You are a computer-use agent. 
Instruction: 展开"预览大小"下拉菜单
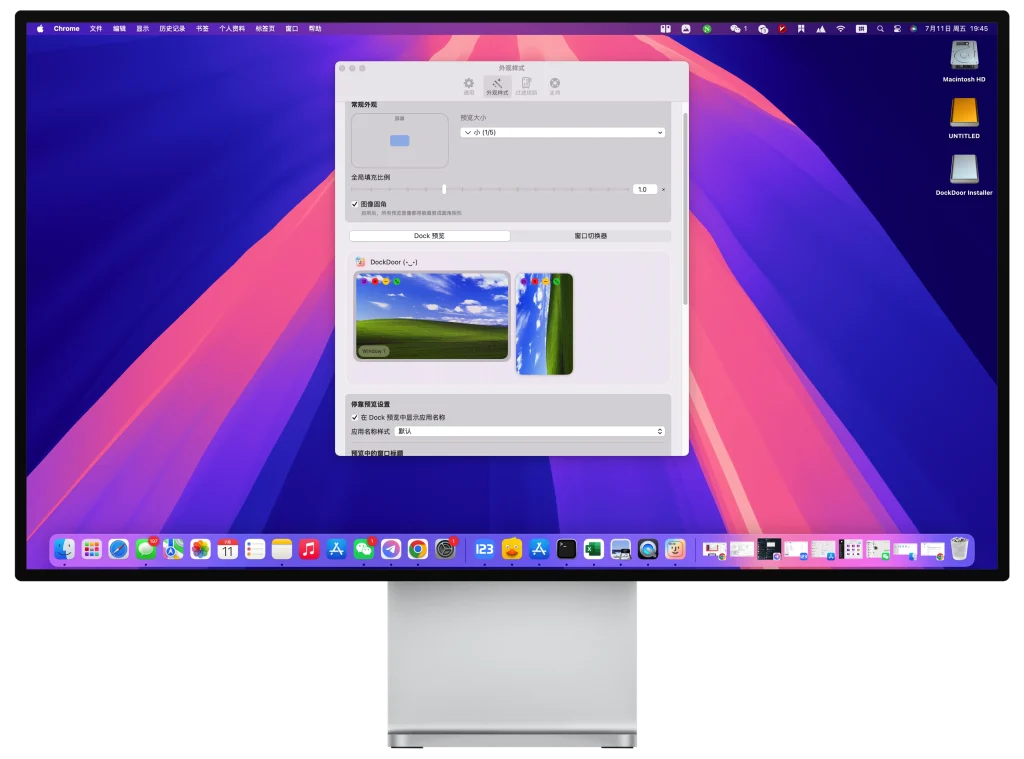563,132
